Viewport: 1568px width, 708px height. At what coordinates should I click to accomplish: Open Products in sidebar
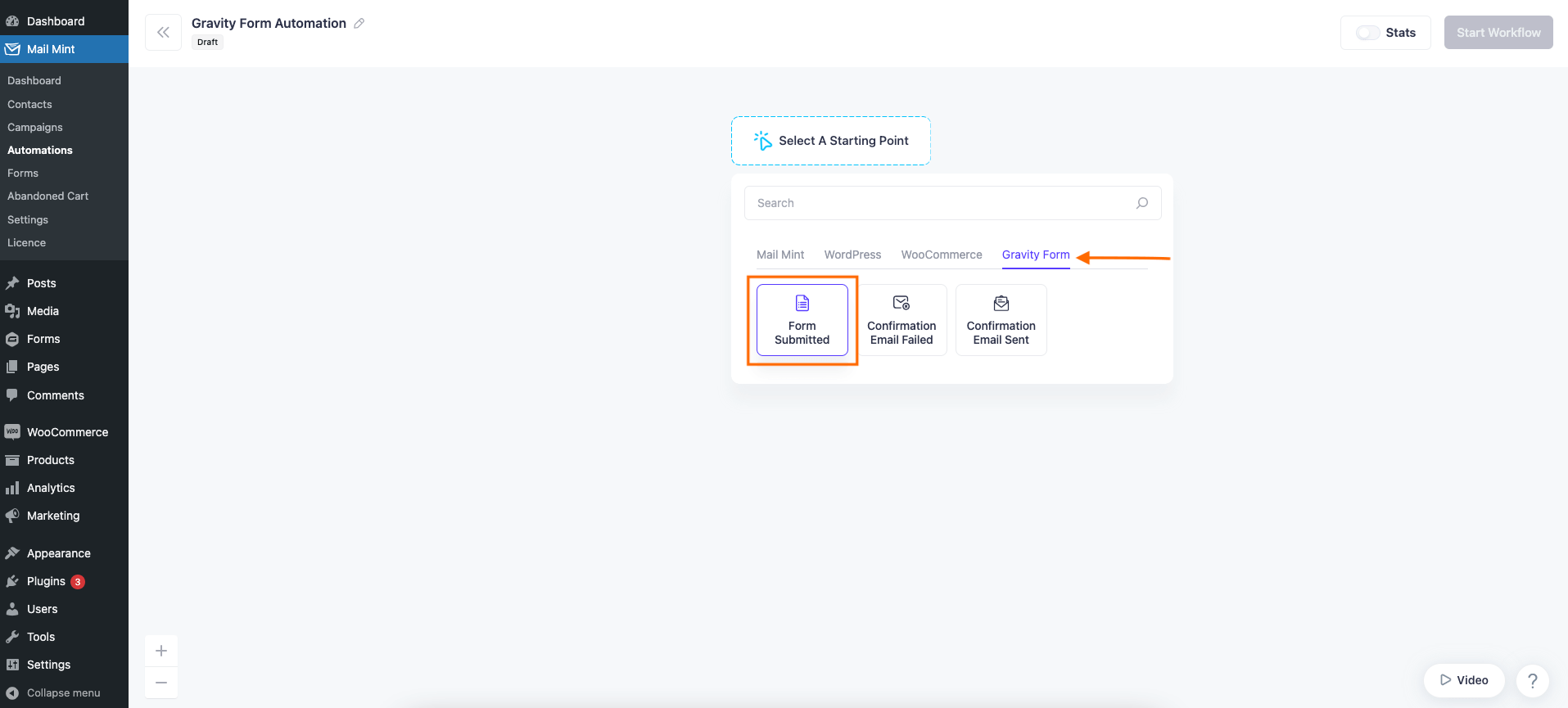click(64, 460)
